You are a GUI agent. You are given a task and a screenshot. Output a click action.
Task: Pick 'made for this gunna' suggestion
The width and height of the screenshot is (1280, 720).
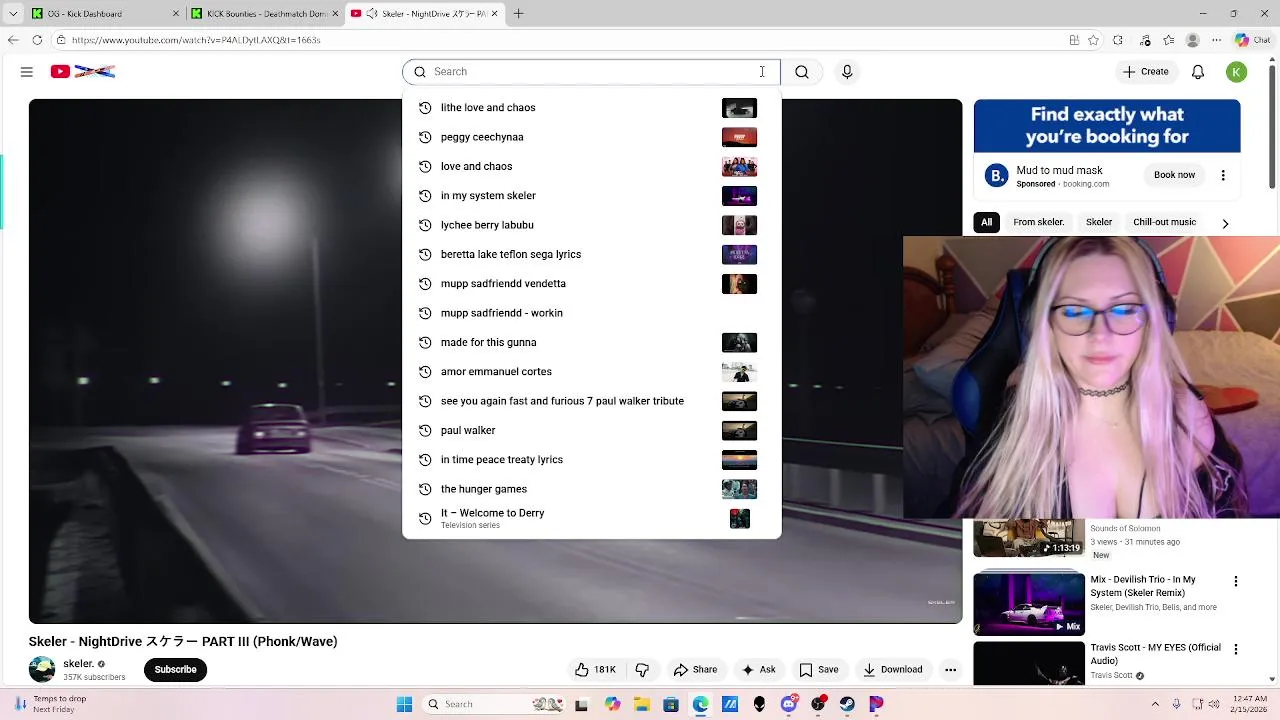point(591,342)
